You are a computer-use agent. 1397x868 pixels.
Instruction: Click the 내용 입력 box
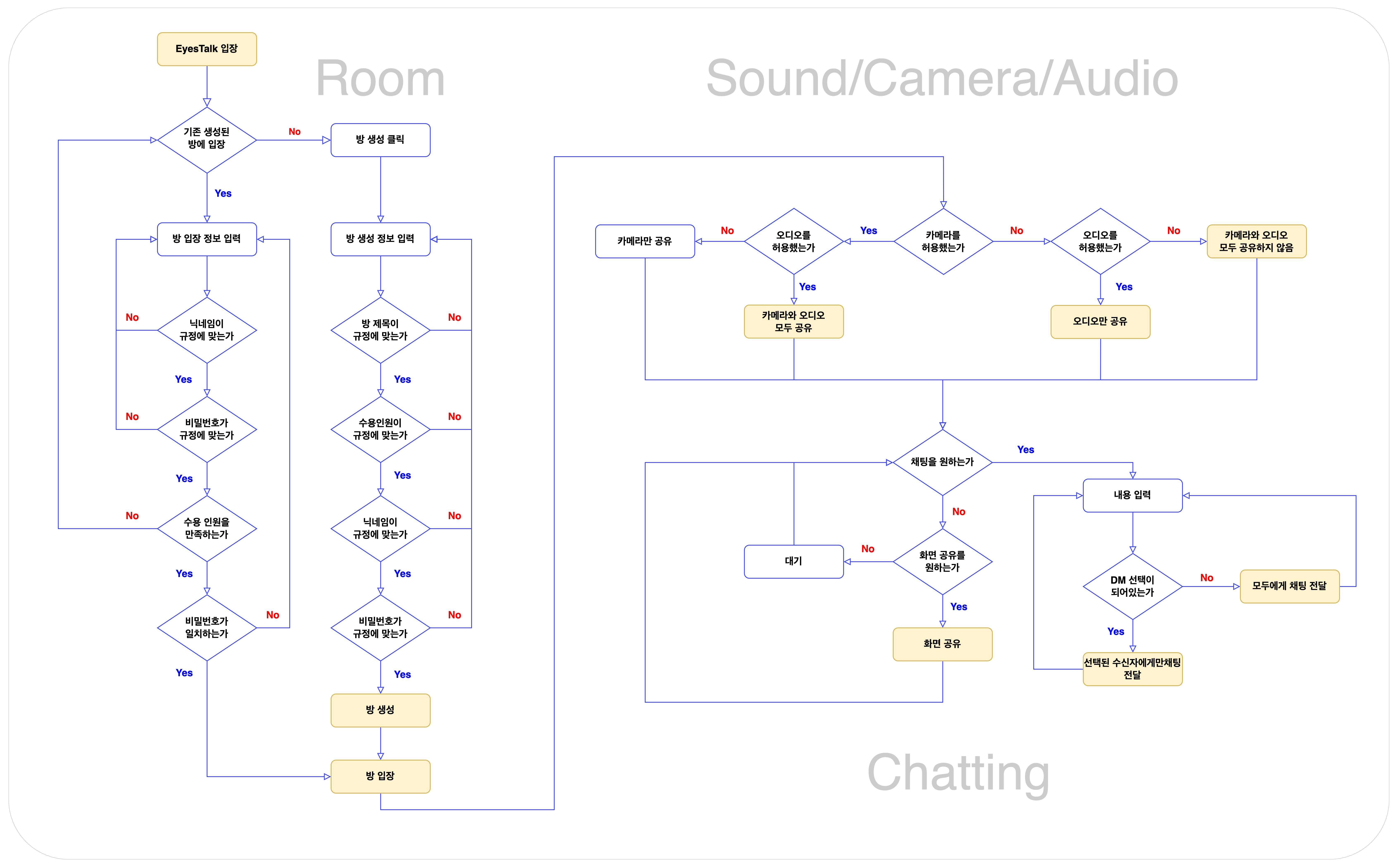1132,495
